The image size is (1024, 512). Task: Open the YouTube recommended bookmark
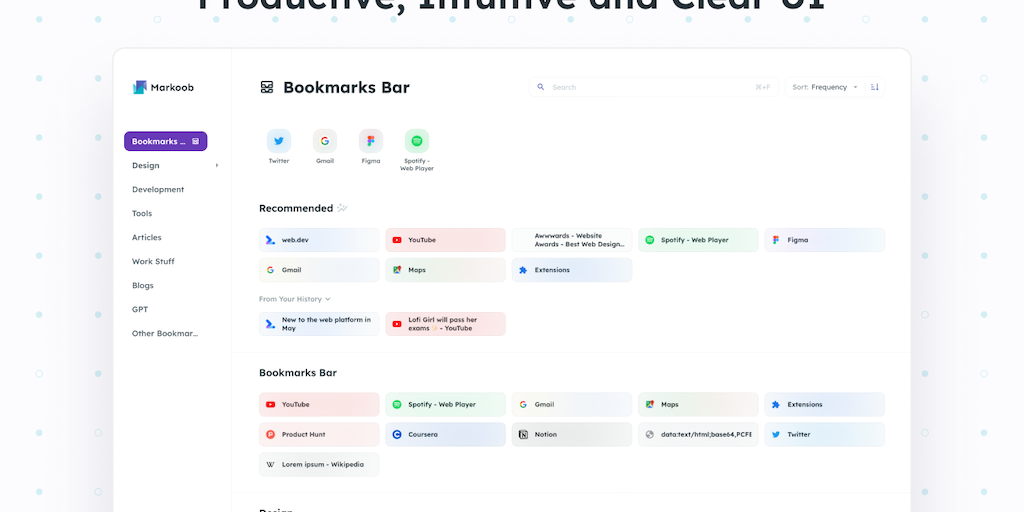pyautogui.click(x=445, y=240)
